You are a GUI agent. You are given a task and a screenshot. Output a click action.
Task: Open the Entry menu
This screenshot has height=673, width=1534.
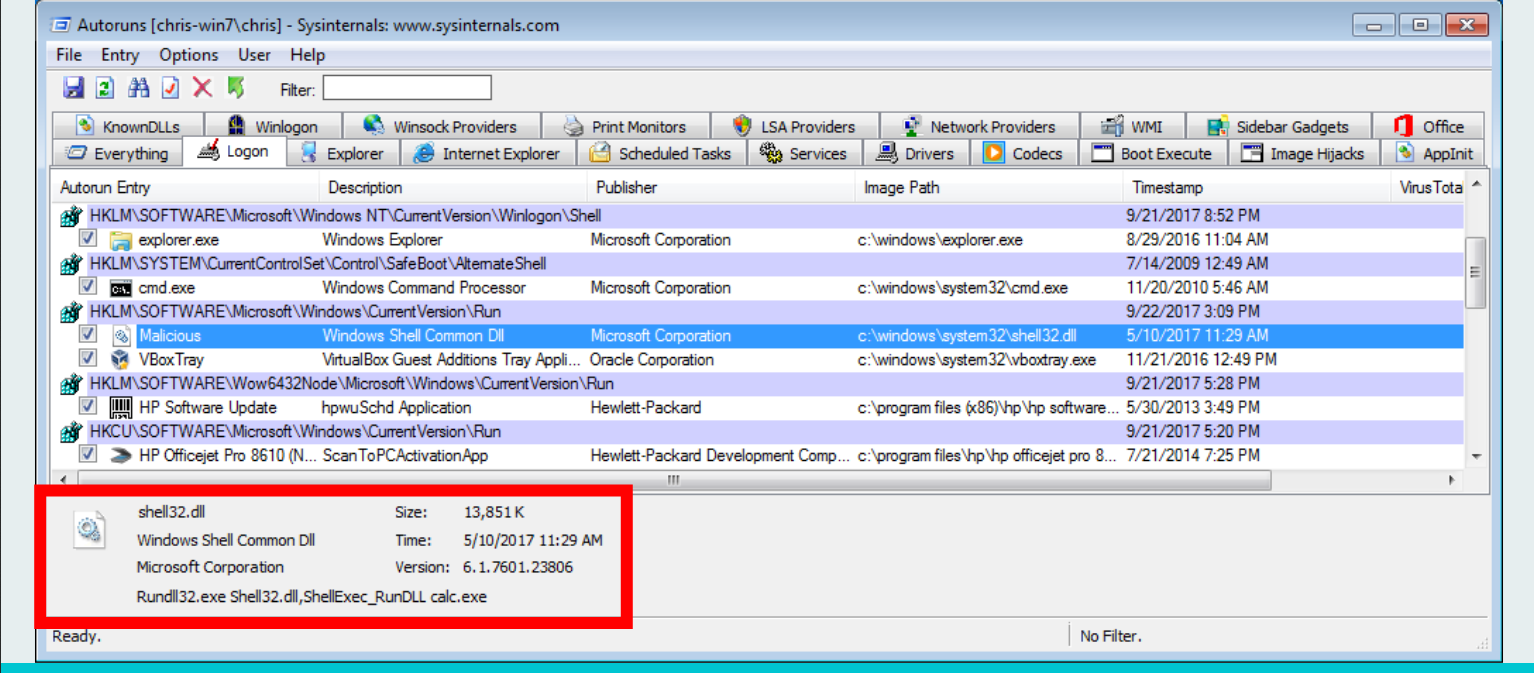coord(120,55)
